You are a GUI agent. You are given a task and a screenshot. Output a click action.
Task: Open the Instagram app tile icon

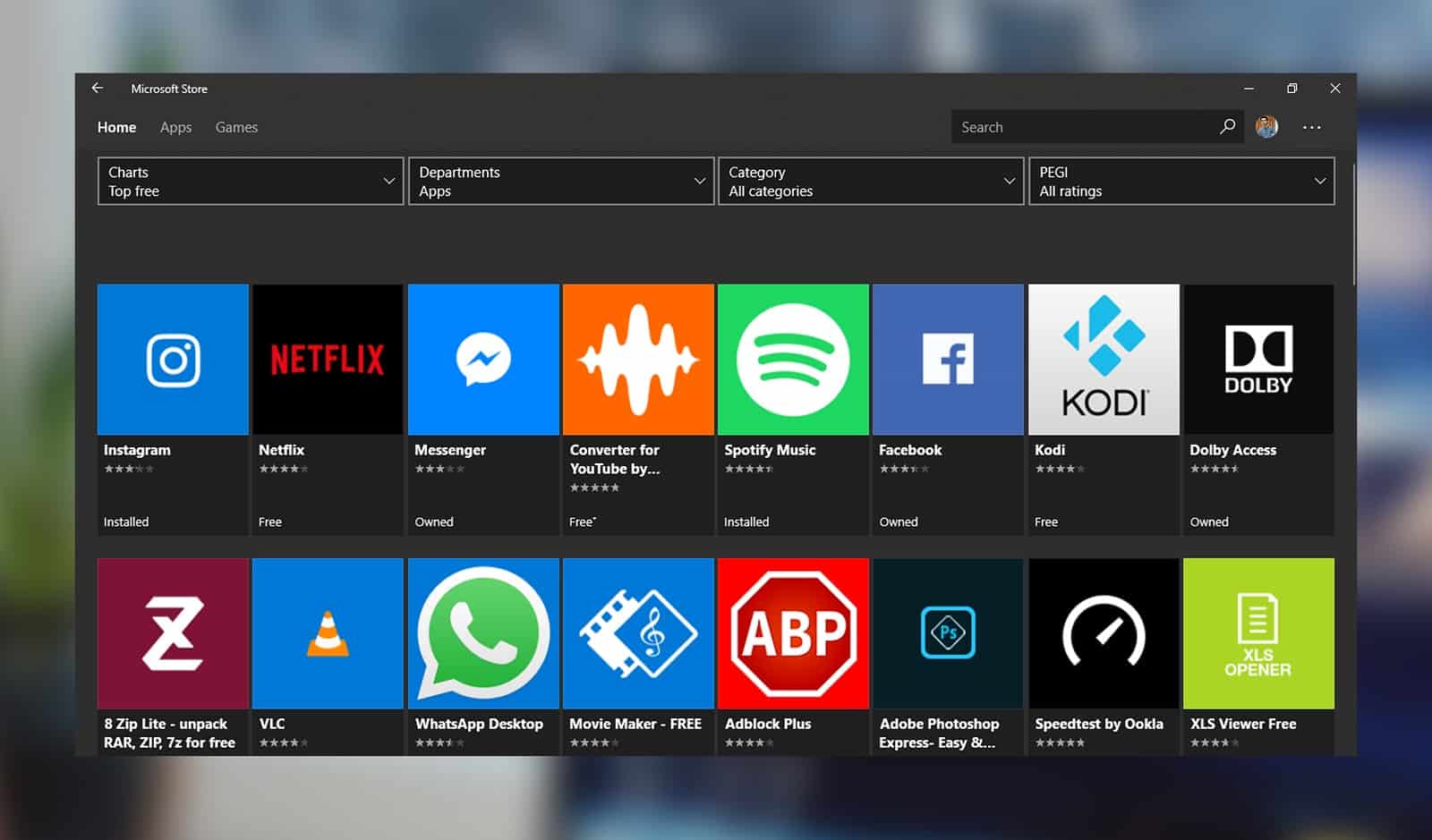point(173,360)
